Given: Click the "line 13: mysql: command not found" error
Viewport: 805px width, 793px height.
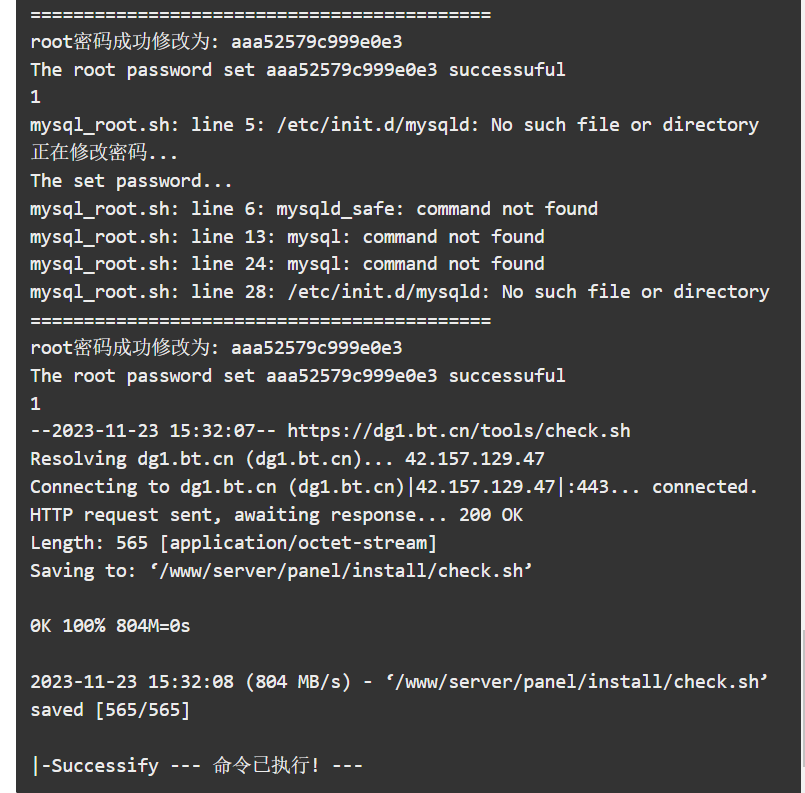Looking at the screenshot, I should click(287, 237).
